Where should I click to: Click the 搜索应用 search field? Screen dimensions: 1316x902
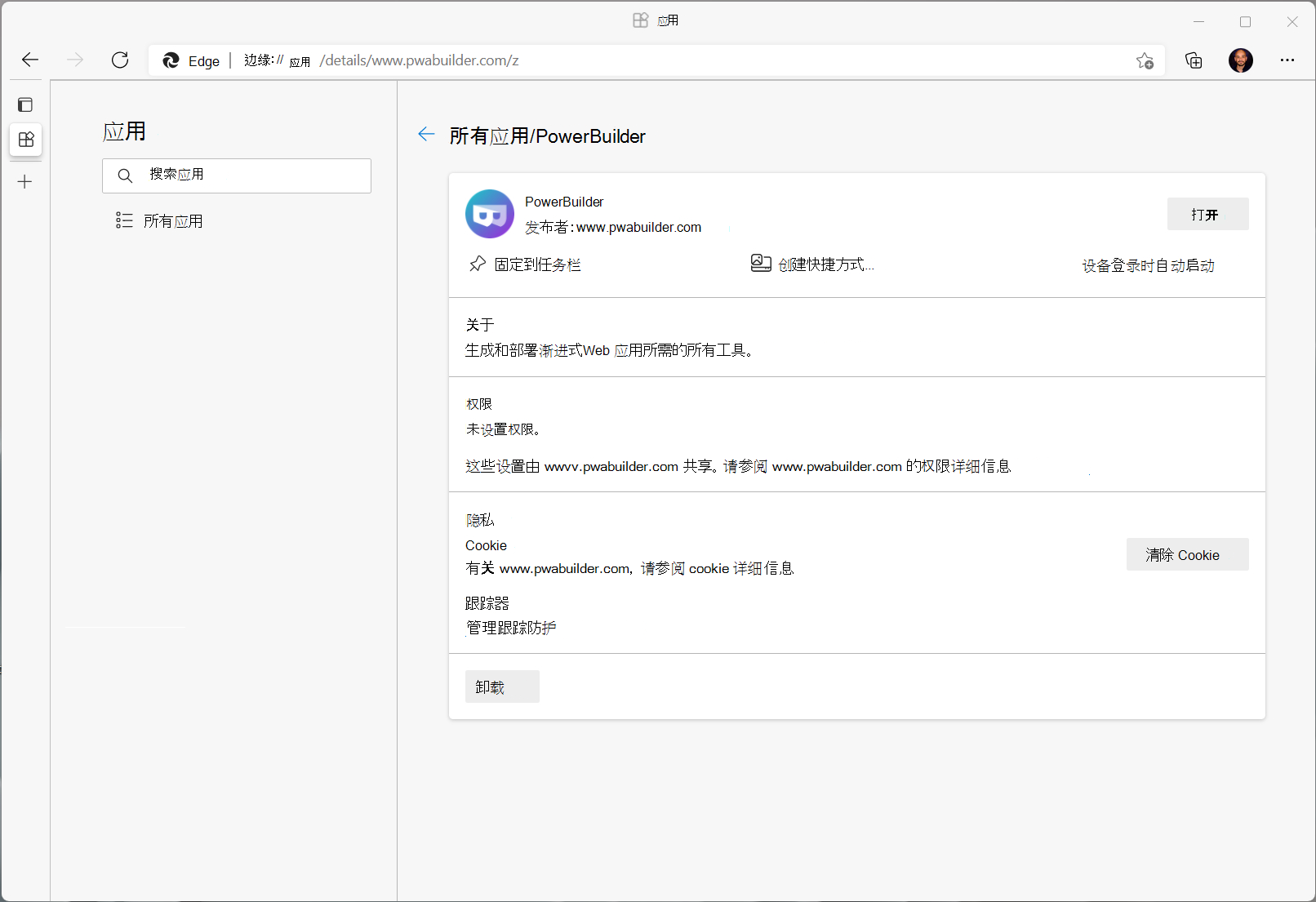(x=237, y=176)
